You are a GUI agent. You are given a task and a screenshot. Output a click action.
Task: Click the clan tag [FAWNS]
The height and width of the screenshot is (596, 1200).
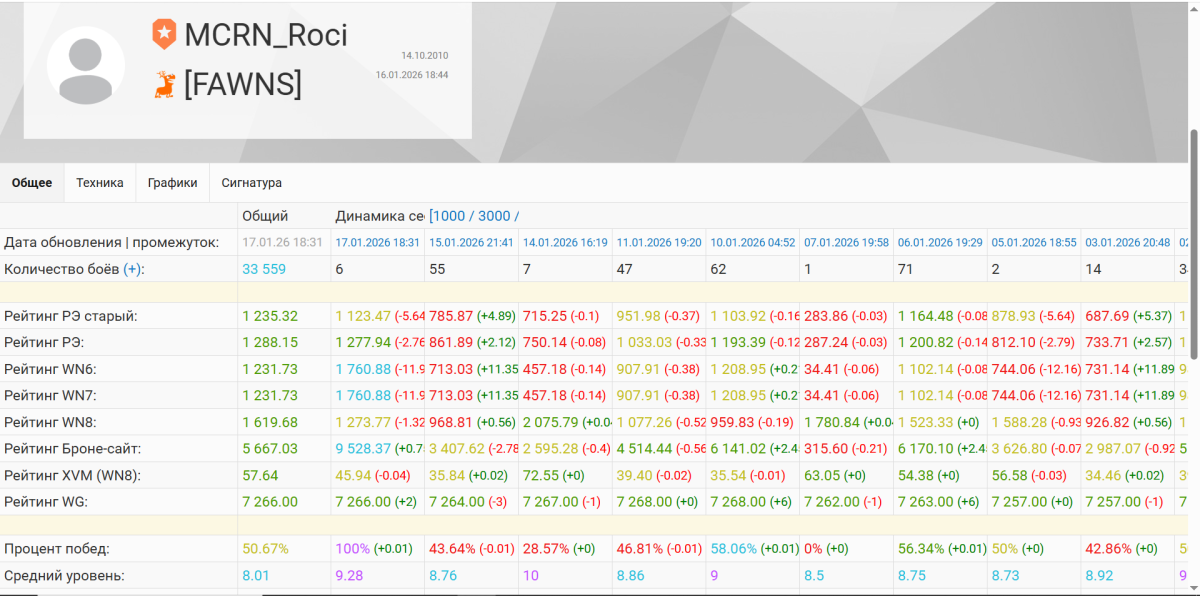[243, 85]
